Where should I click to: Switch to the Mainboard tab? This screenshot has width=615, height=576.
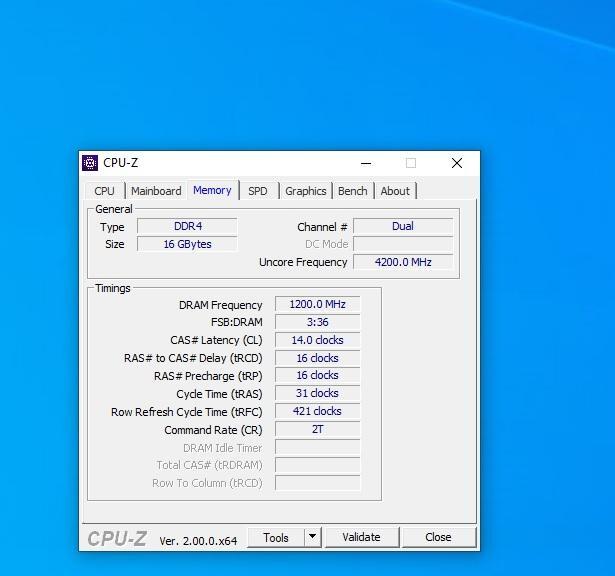tap(156, 191)
